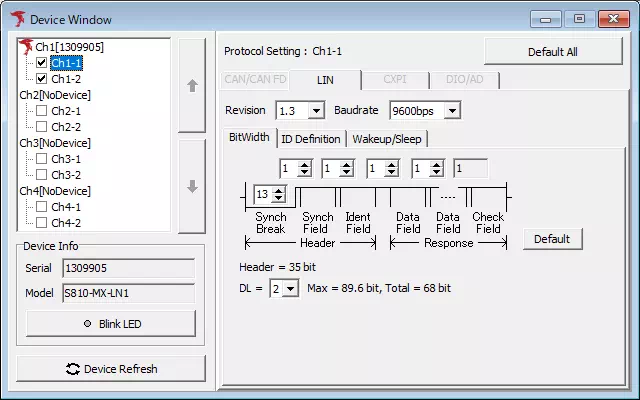Viewport: 640px width, 400px height.
Task: Open the Revision dropdown
Action: [316, 110]
